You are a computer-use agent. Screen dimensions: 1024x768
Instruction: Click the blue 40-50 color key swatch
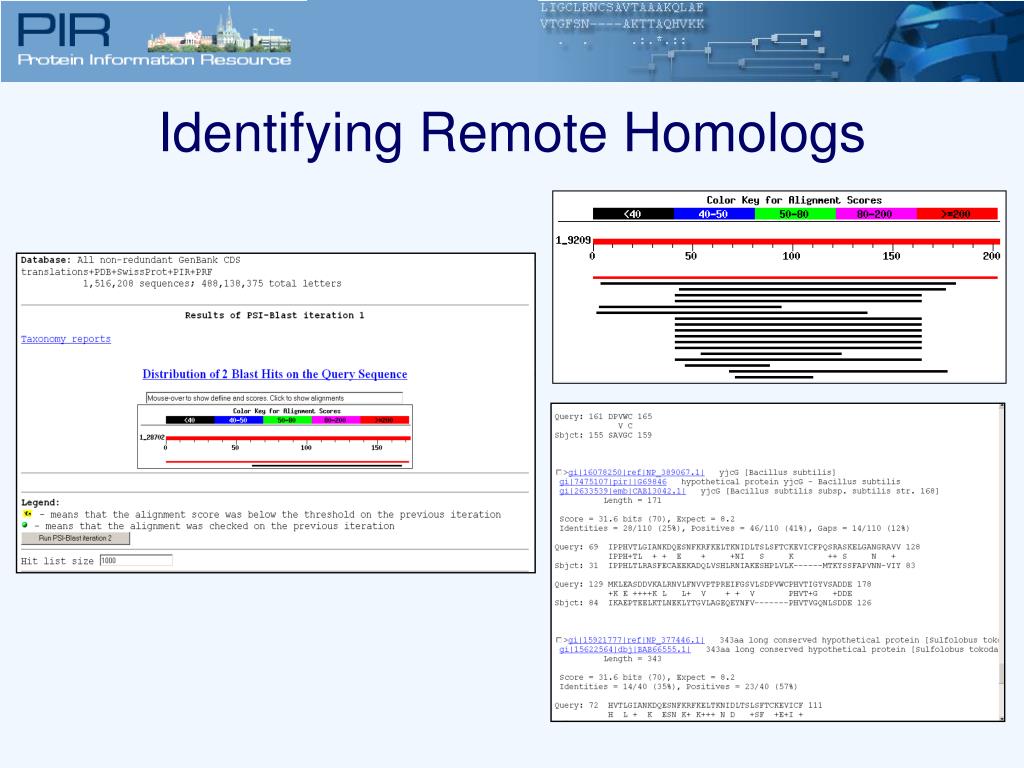click(x=714, y=214)
